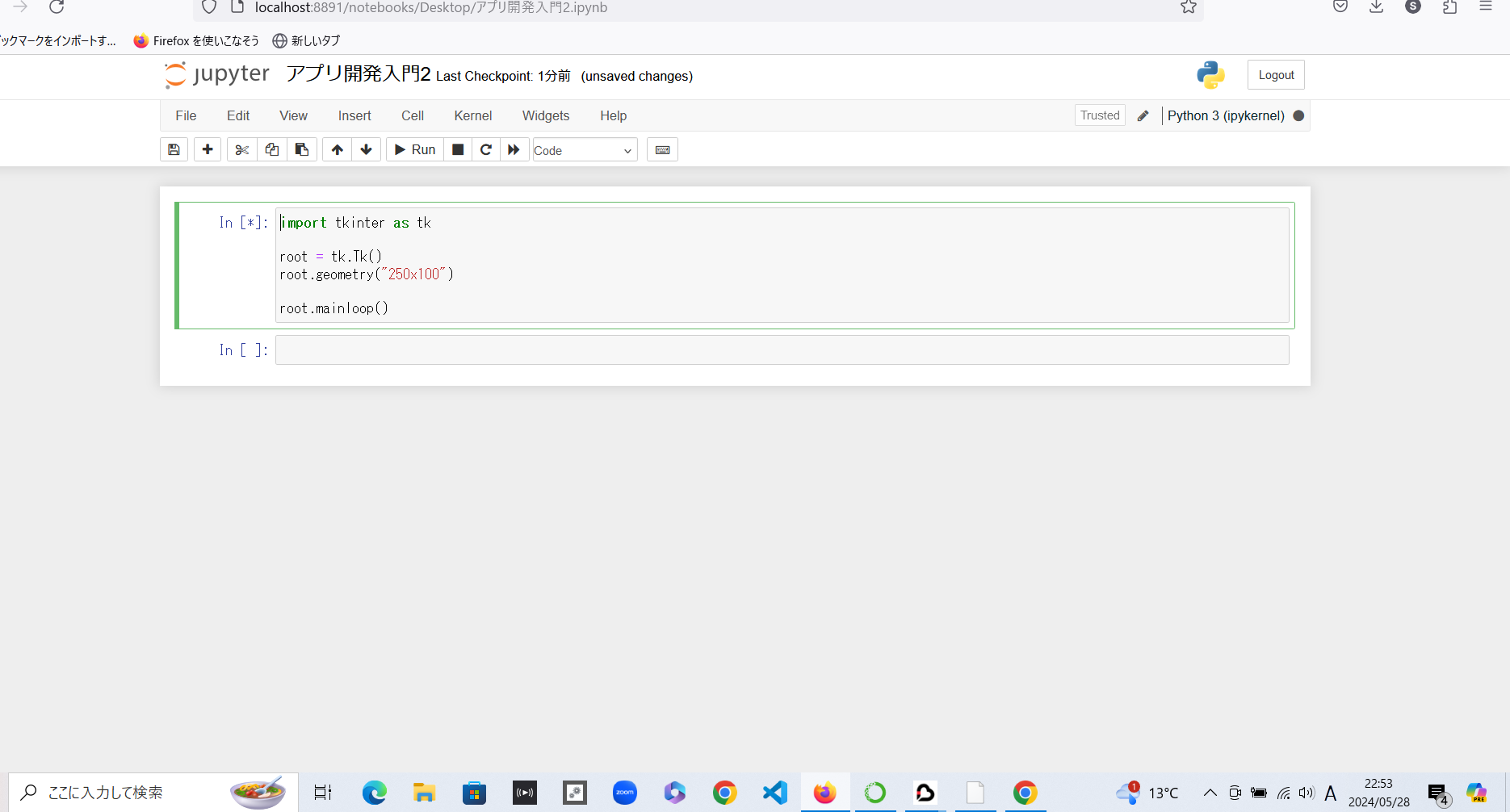Click the Last Checkpoint status text
The height and width of the screenshot is (812, 1510).
tap(503, 76)
